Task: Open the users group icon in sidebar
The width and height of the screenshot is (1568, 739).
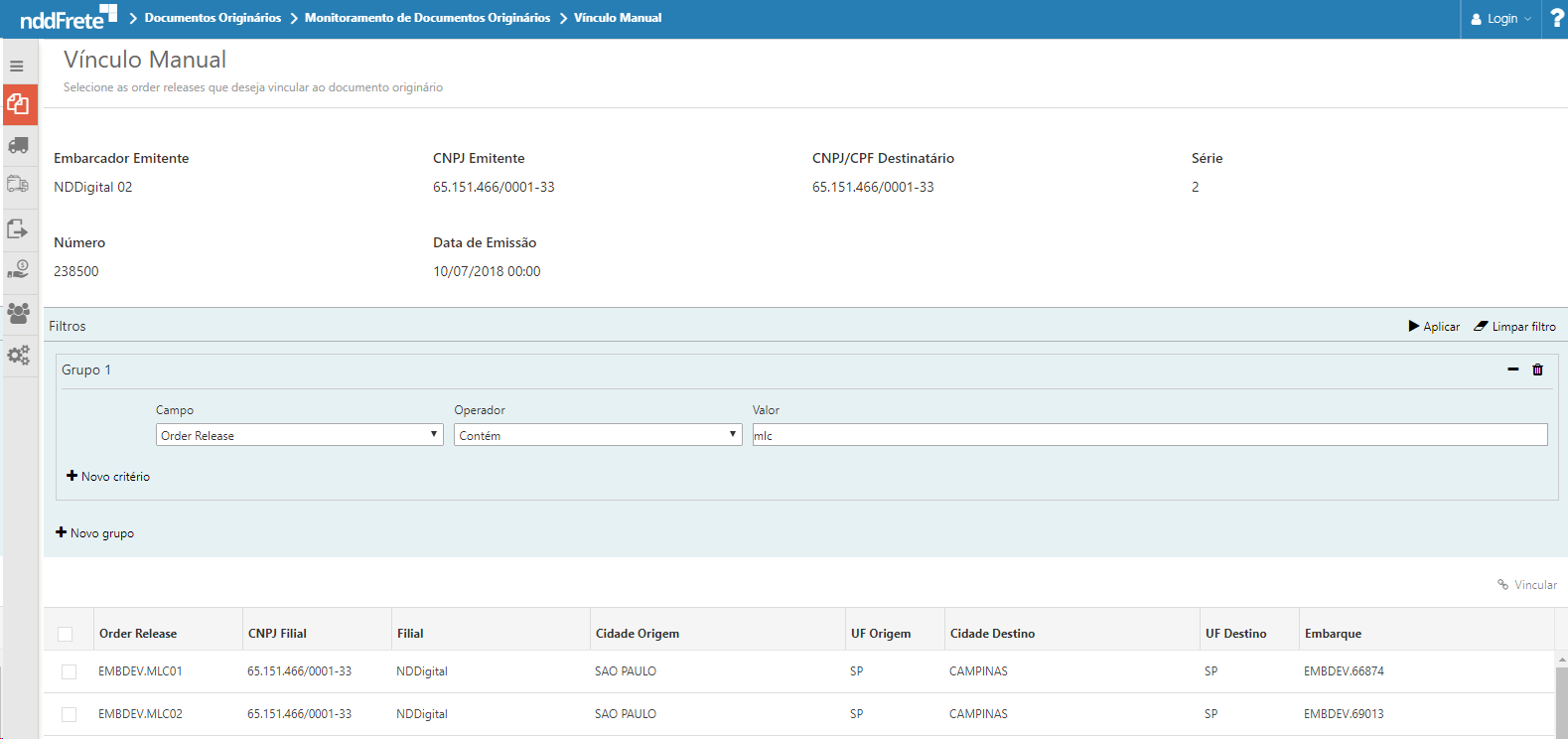Action: (18, 313)
